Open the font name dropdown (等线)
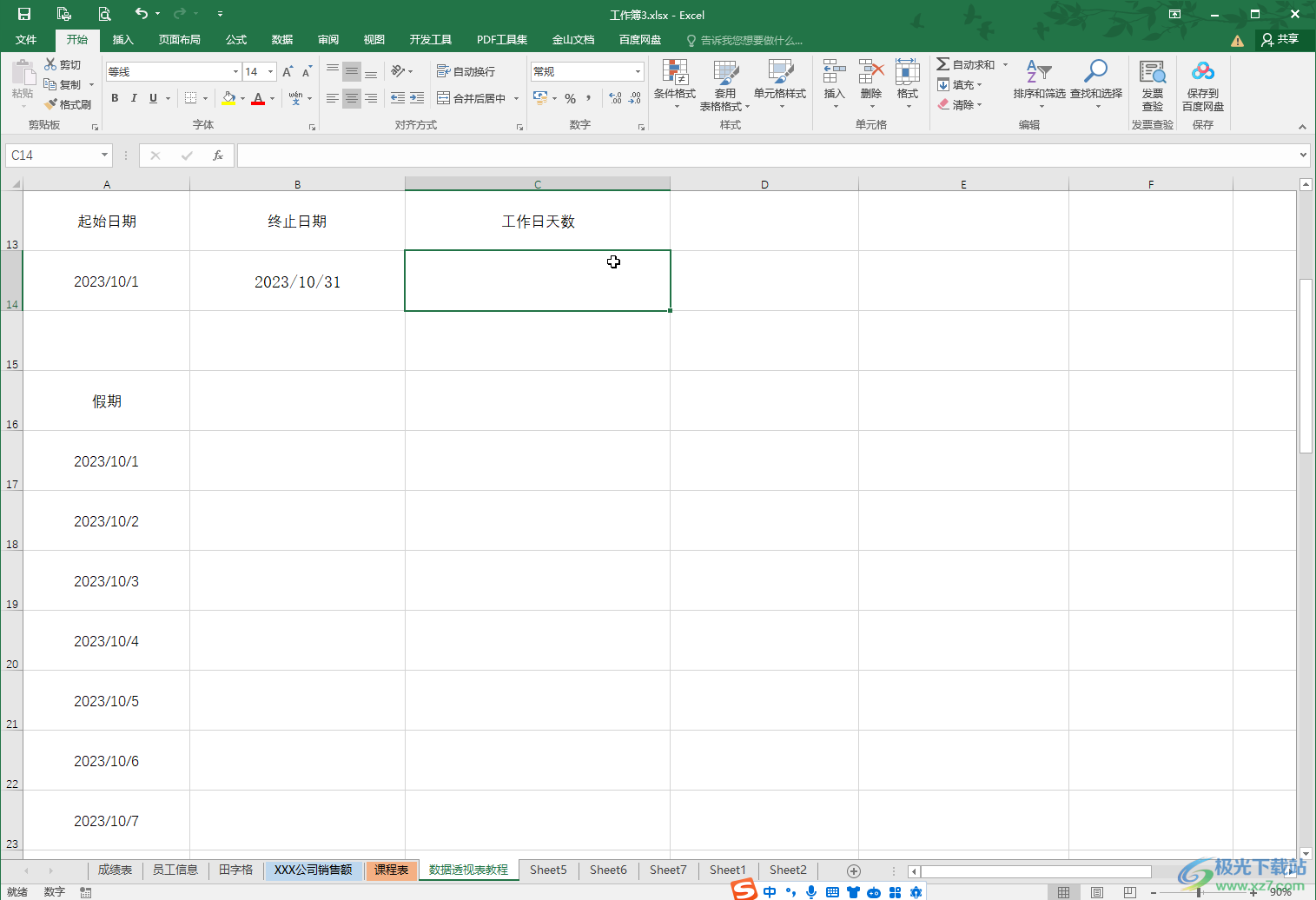The width and height of the screenshot is (1316, 900). pos(235,71)
